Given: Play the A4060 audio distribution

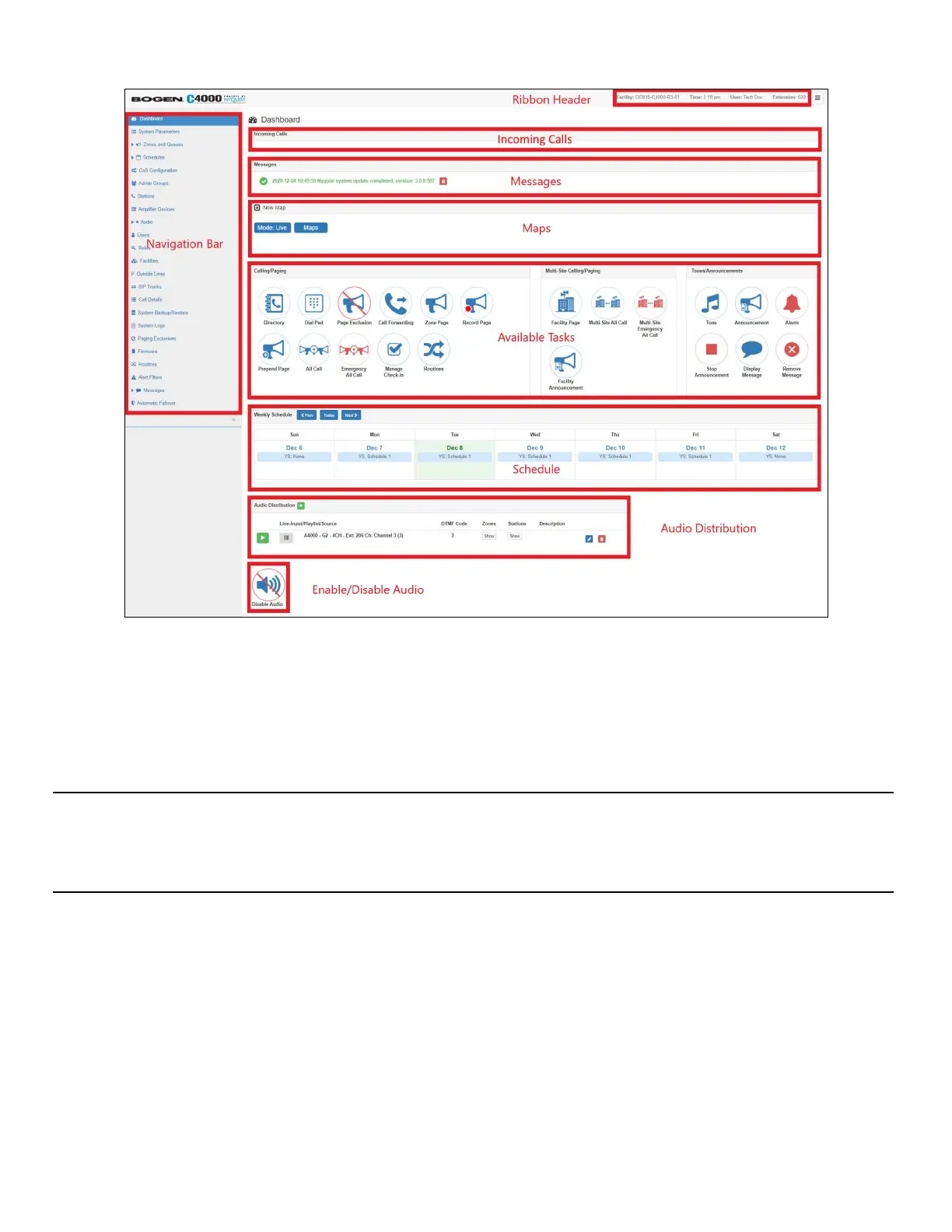Looking at the screenshot, I should [263, 537].
